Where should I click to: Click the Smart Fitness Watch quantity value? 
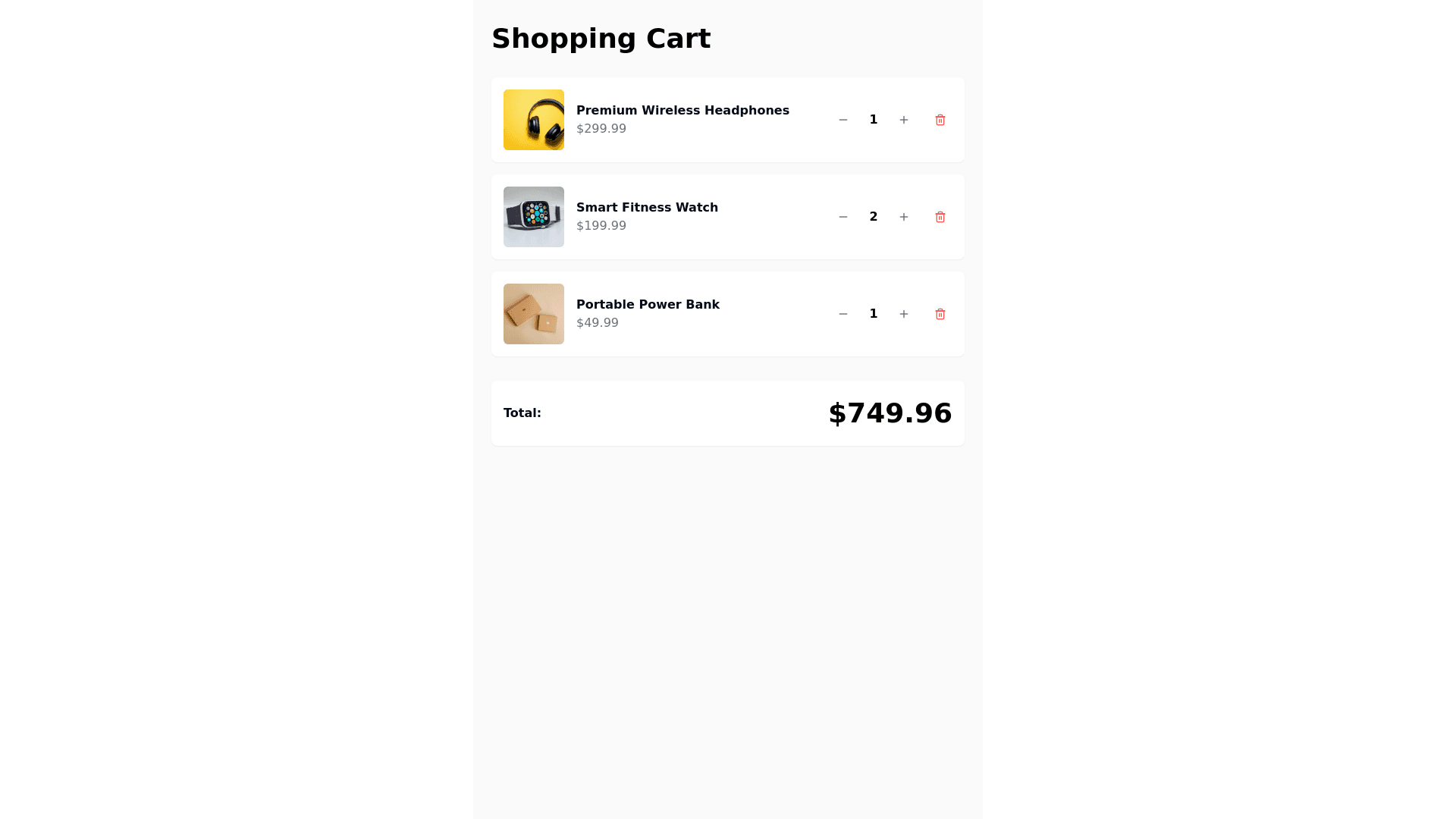tap(874, 217)
